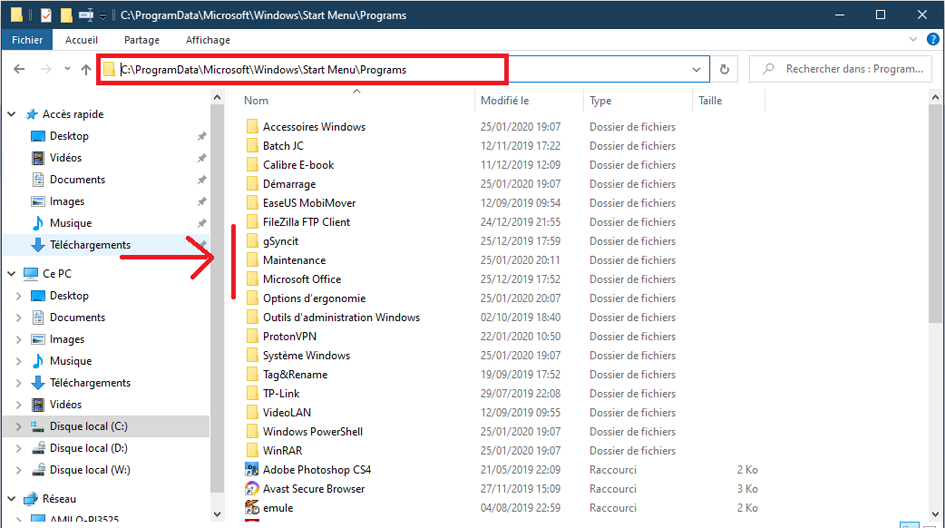Open the Calibre E-book folder
This screenshot has height=528, width=945.
point(290,165)
